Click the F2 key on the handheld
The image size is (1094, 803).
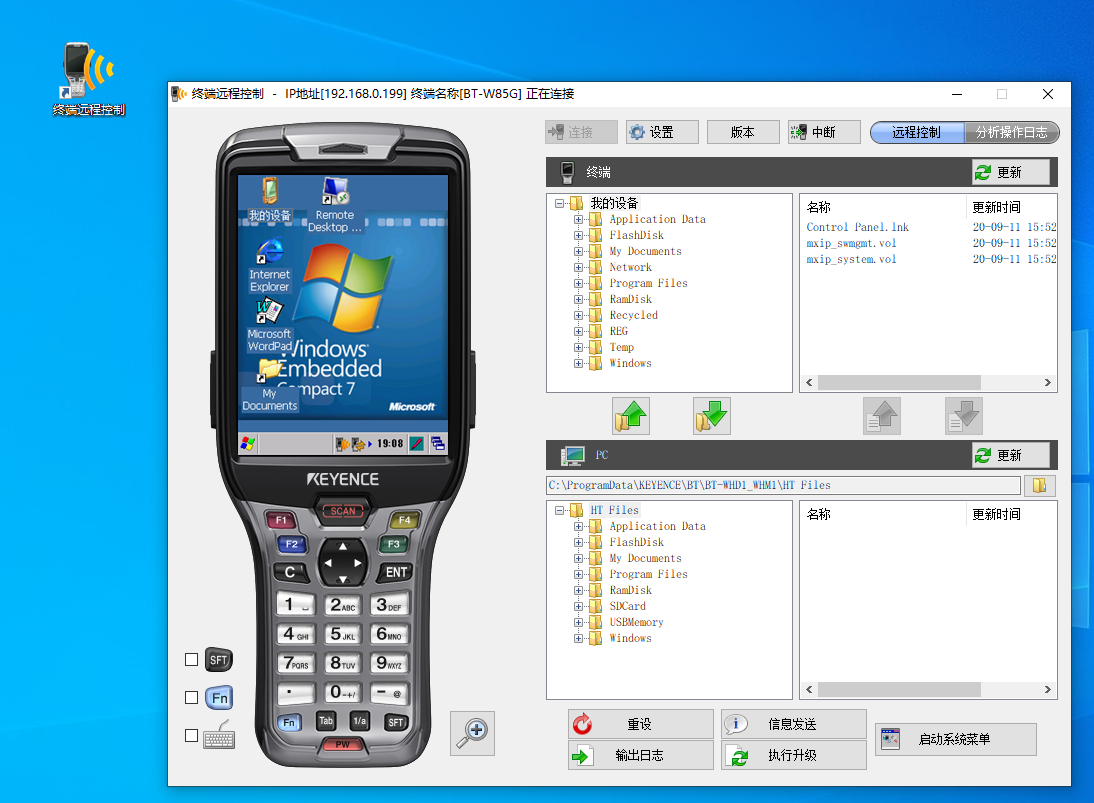pyautogui.click(x=292, y=544)
